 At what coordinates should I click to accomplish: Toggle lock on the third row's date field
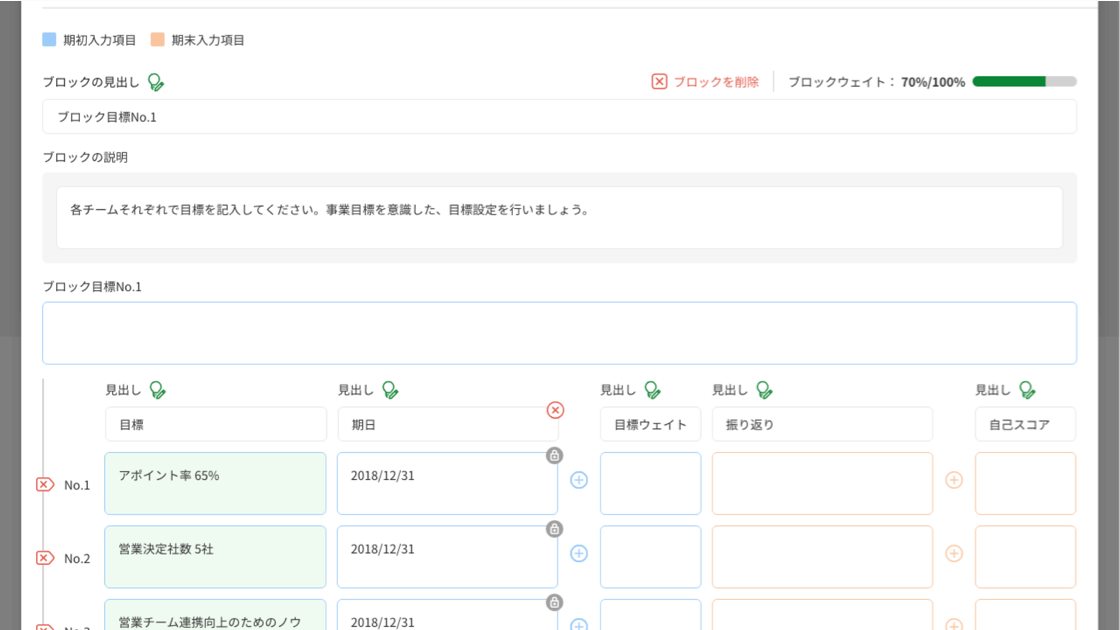pos(554,602)
